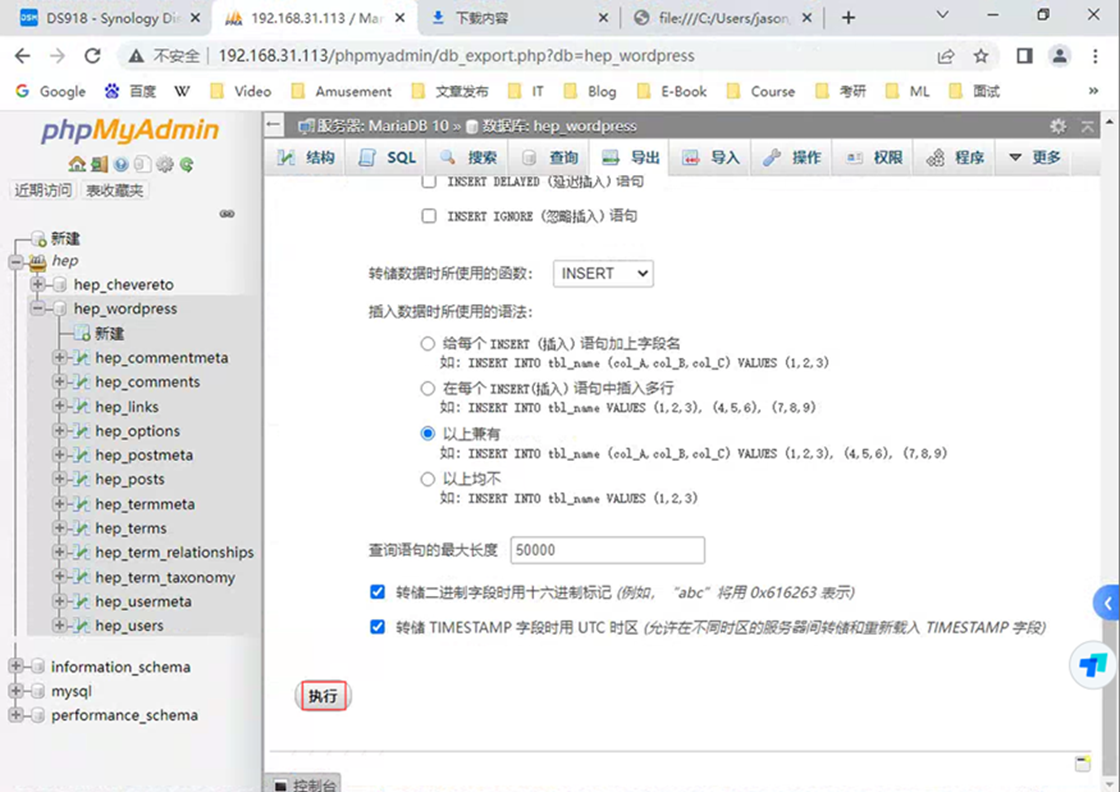Click the floating assistant bird icon
This screenshot has width=1120, height=792.
coord(1093,665)
